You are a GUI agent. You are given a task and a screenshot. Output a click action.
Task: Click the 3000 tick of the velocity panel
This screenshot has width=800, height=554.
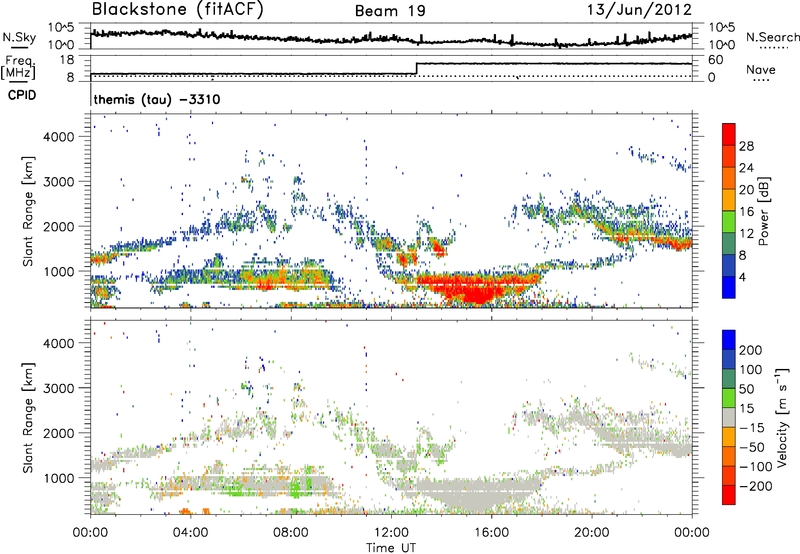[x=59, y=388]
